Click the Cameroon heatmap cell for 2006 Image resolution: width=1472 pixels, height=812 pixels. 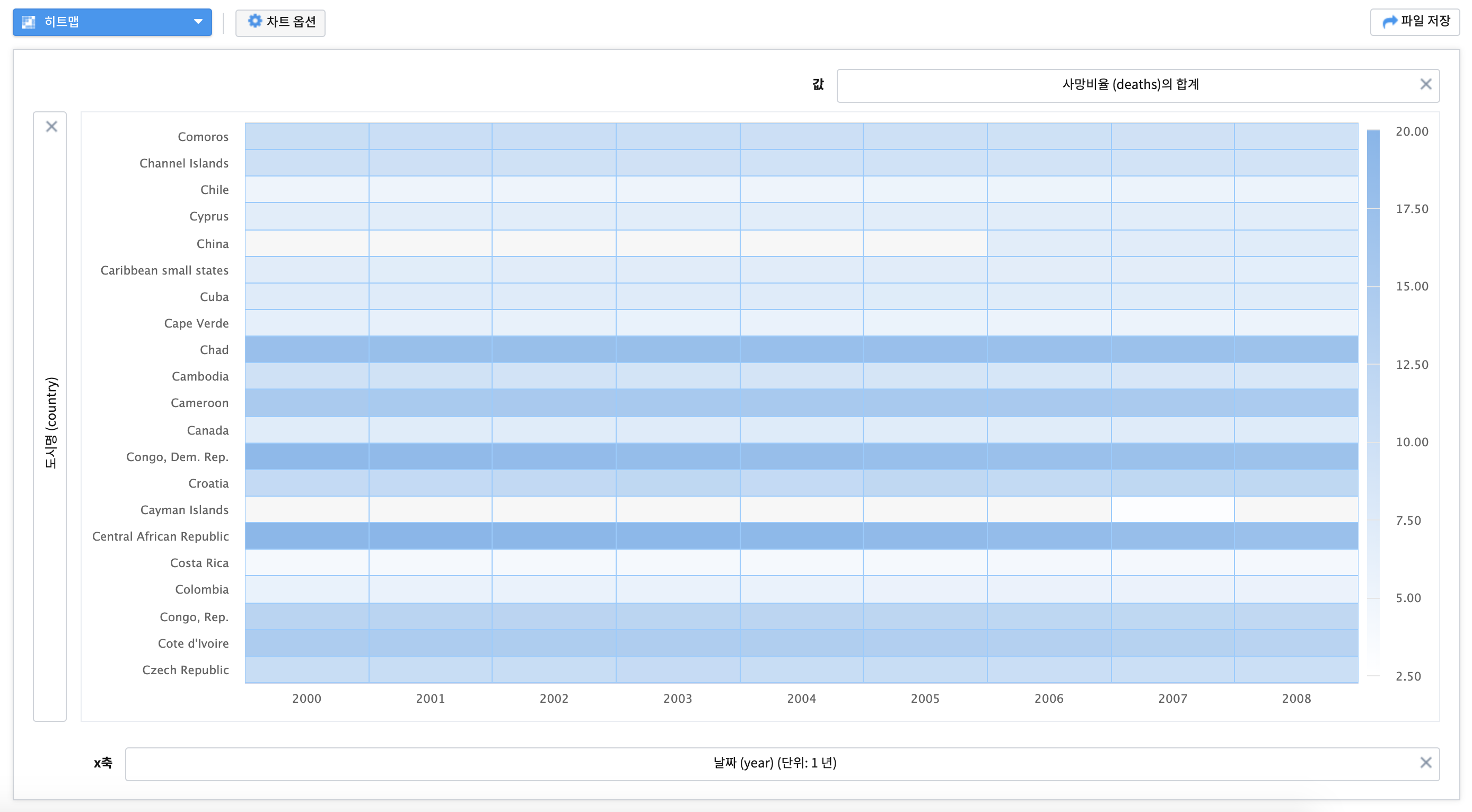click(1049, 403)
